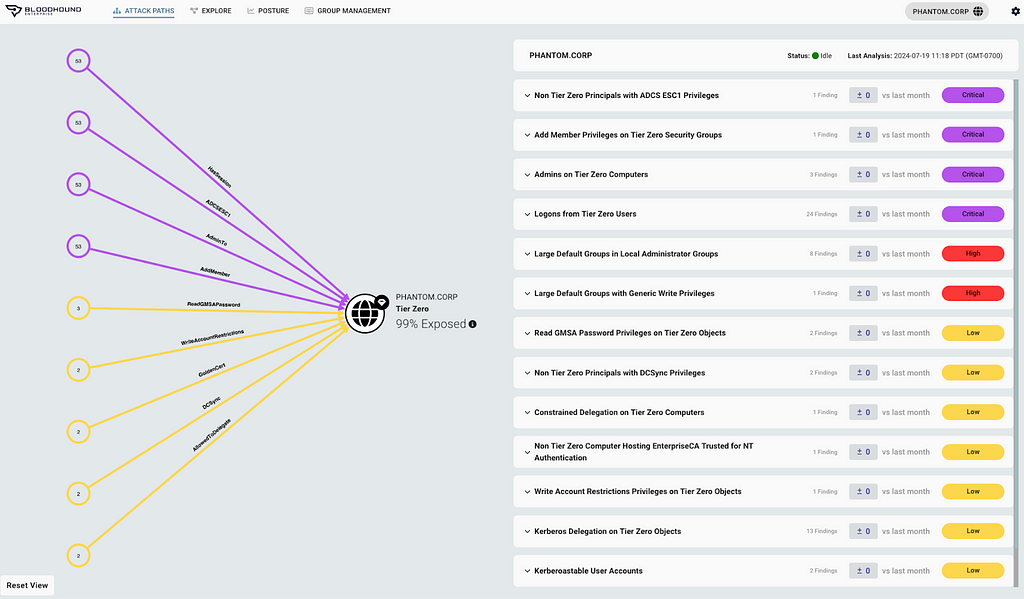
Task: Click the Critical badge for Logons from Tier Zero Users
Action: click(972, 214)
